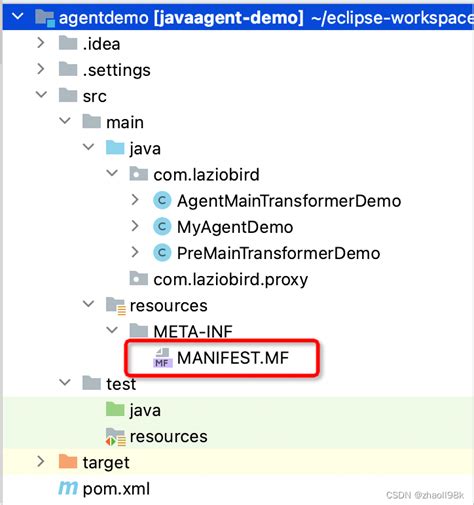Collapse the src folder
Viewport: 474px width, 505px height.
[x=41, y=95]
